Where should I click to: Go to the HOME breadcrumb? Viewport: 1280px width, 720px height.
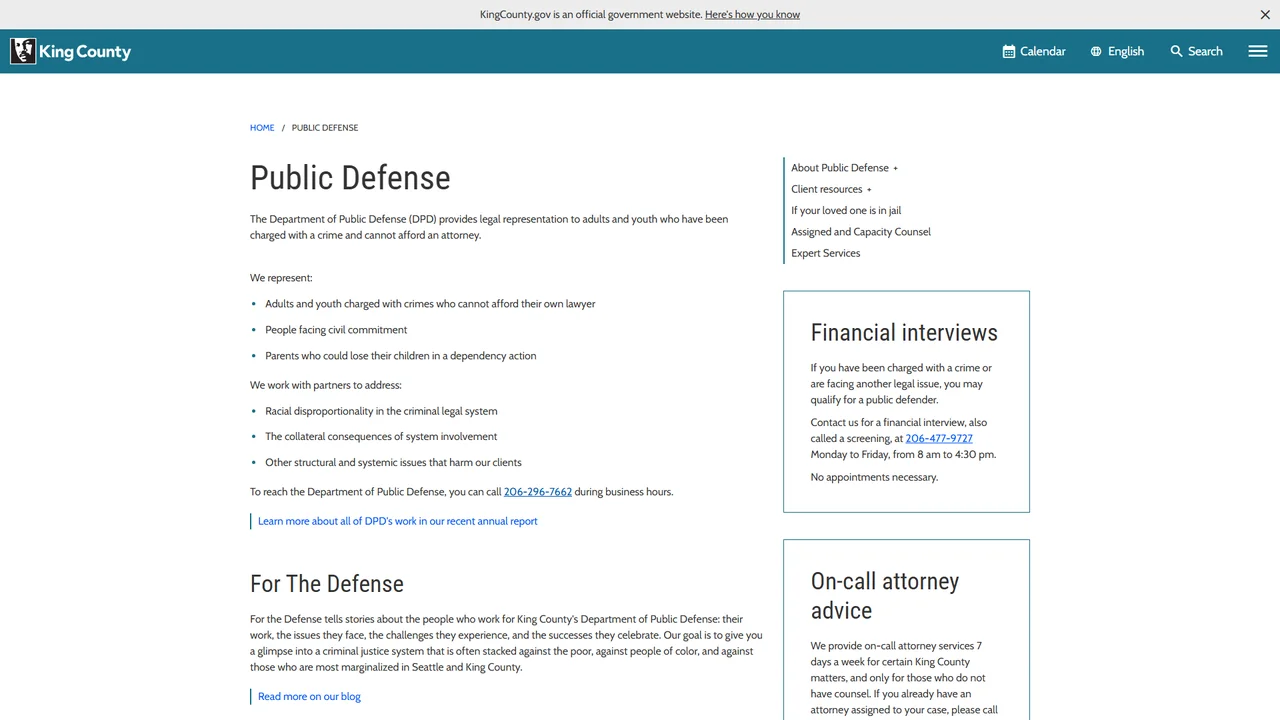point(262,128)
